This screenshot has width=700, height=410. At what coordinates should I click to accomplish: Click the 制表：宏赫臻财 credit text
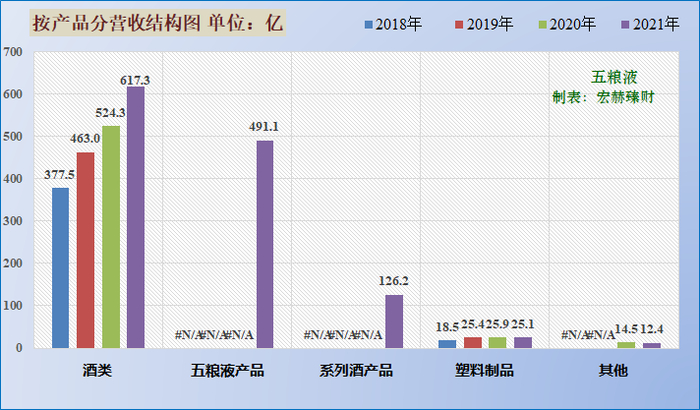[x=603, y=97]
